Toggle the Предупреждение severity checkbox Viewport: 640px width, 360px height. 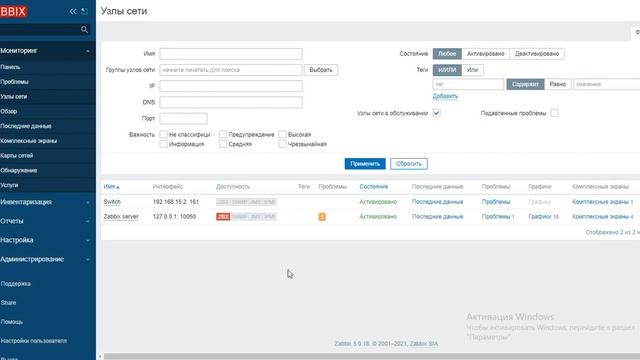point(223,134)
